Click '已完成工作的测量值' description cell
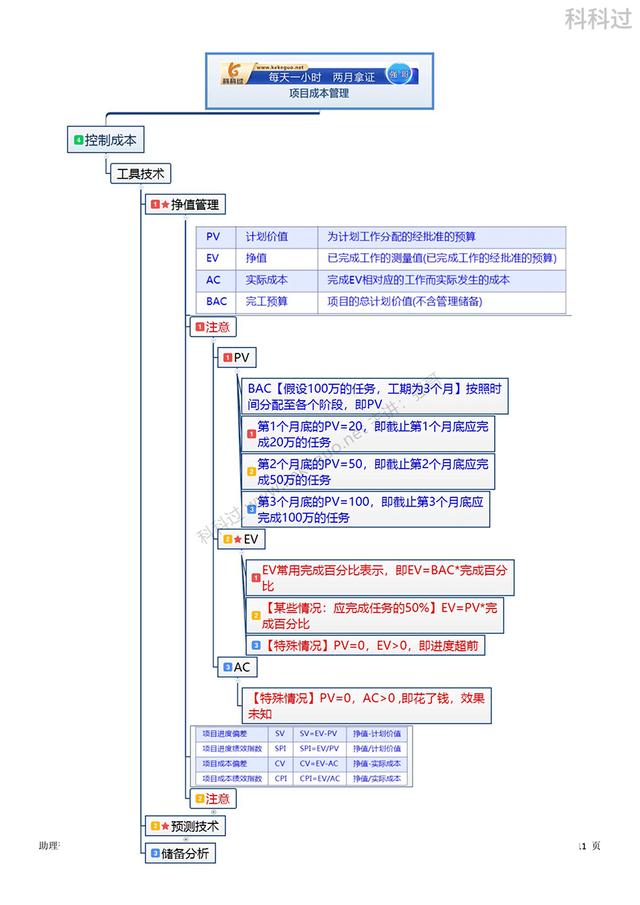640x905 pixels. [441, 258]
